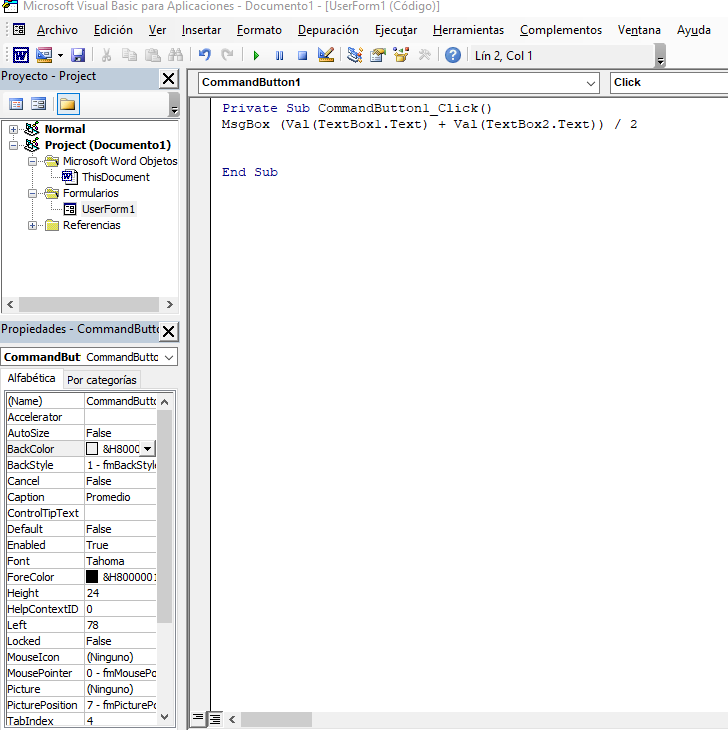Toggle folders view in Project panel
Viewport: 728px width, 730px height.
(67, 104)
